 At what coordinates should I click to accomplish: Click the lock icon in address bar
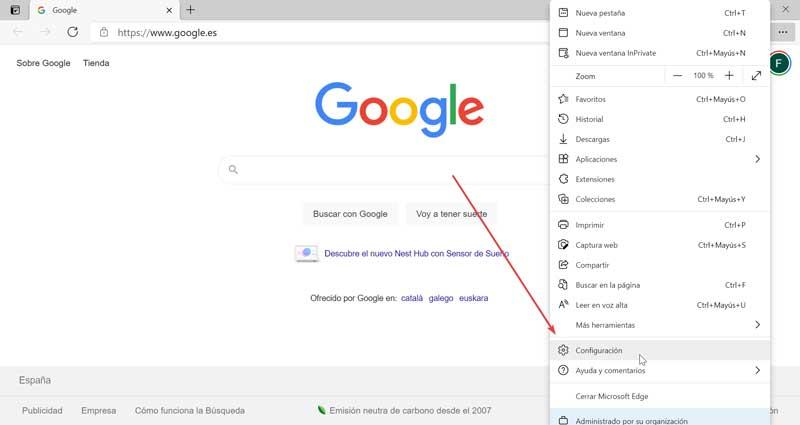(x=104, y=32)
